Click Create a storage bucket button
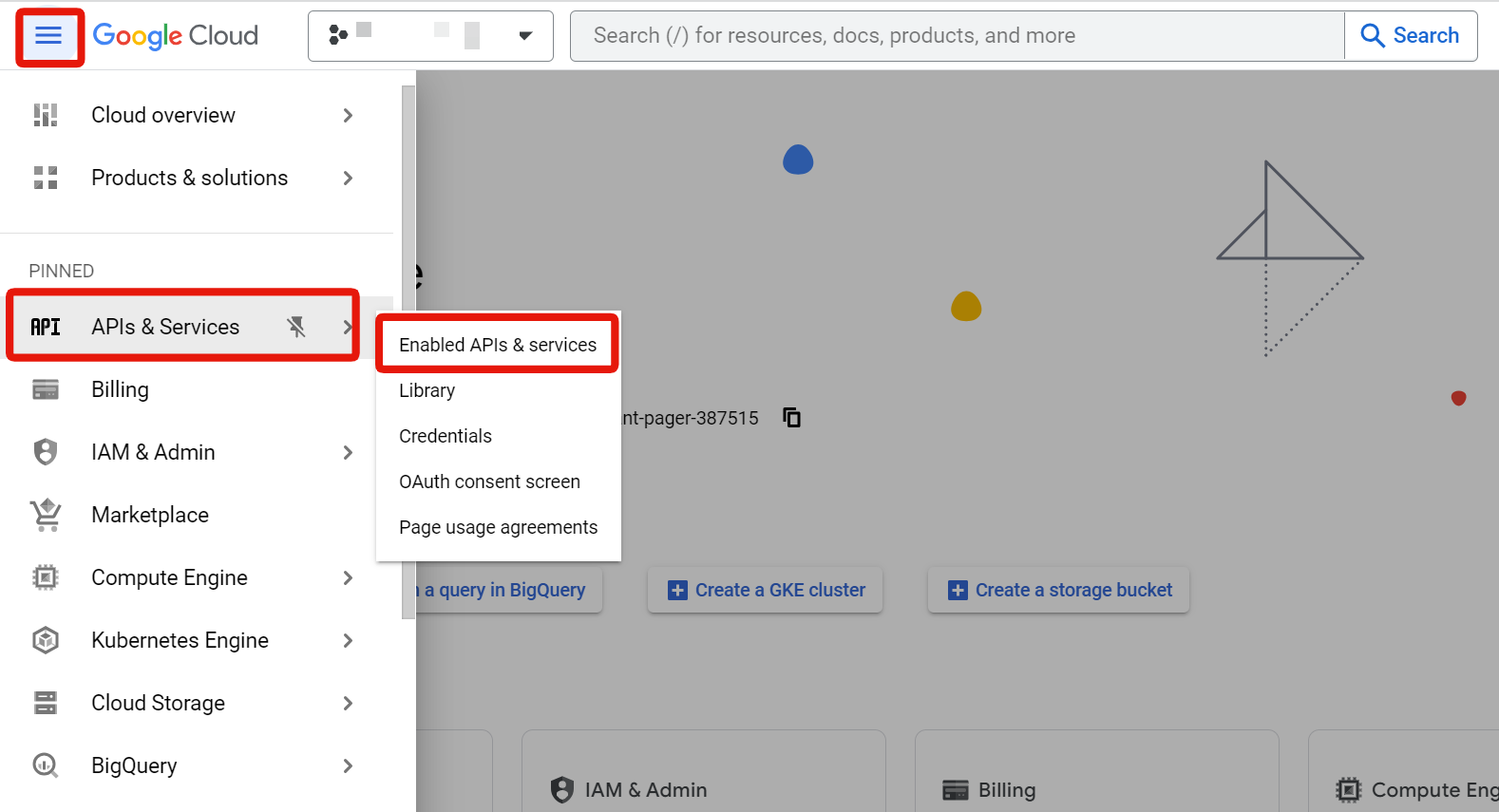Screen dimensions: 1499x812 coord(1059,590)
